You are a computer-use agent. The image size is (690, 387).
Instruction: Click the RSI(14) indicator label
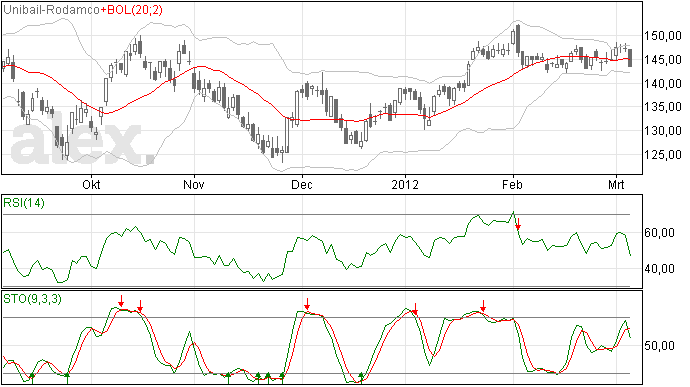(24, 203)
